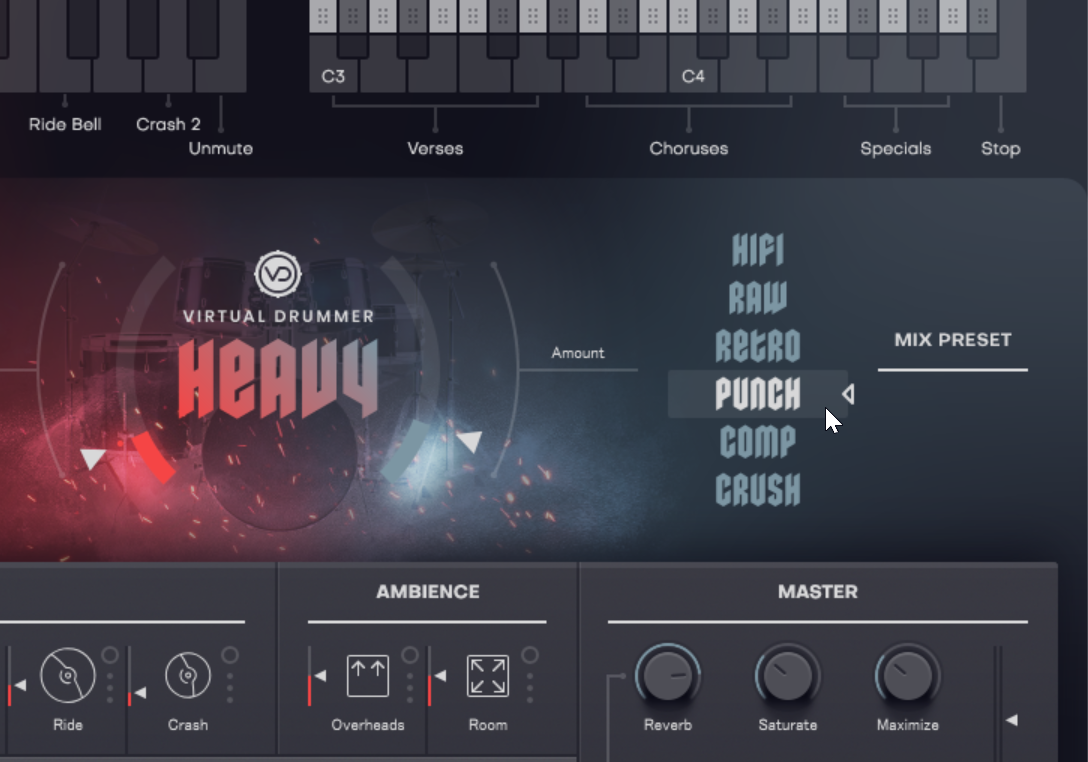1088x762 pixels.
Task: Toggle the circle button on Crash channel
Action: (x=230, y=654)
